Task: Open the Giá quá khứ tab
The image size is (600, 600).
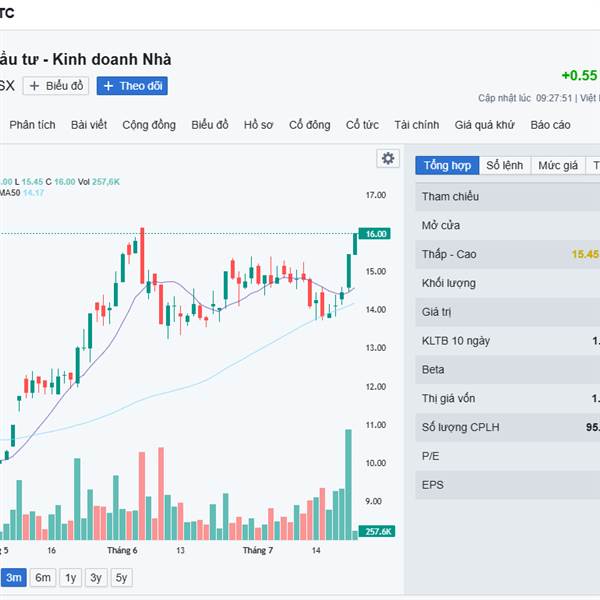Action: (484, 125)
